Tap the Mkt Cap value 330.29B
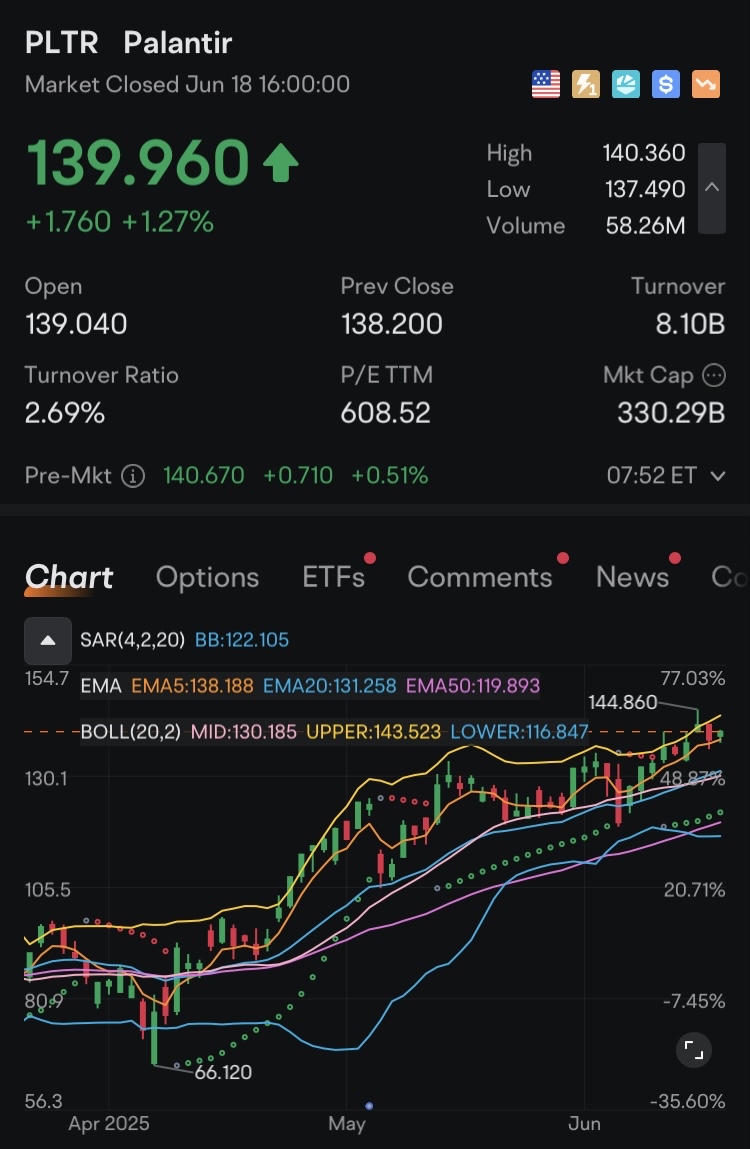Image resolution: width=750 pixels, height=1149 pixels. 671,413
